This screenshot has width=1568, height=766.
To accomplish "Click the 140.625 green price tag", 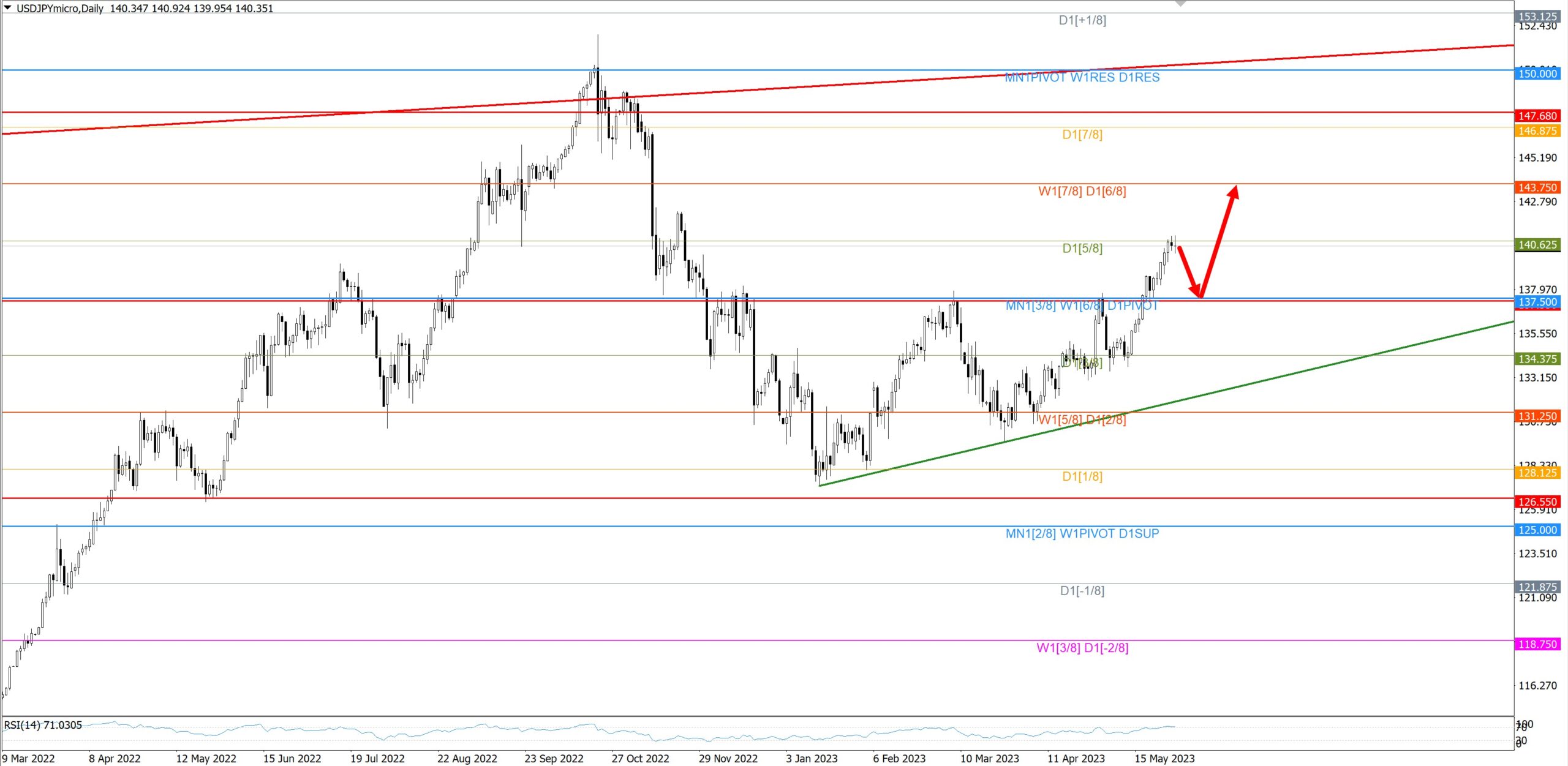I will pyautogui.click(x=1537, y=244).
